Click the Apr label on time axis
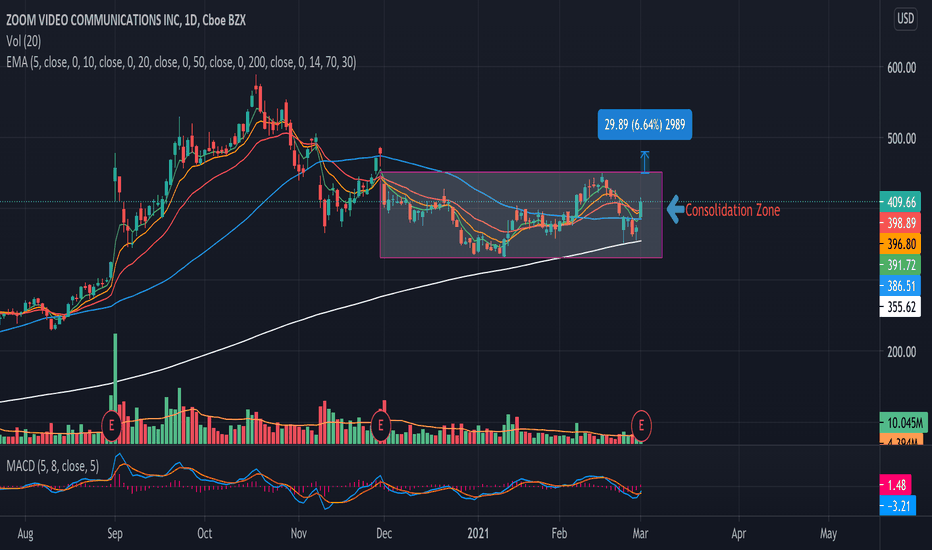Screen dimensions: 932x550 739,533
